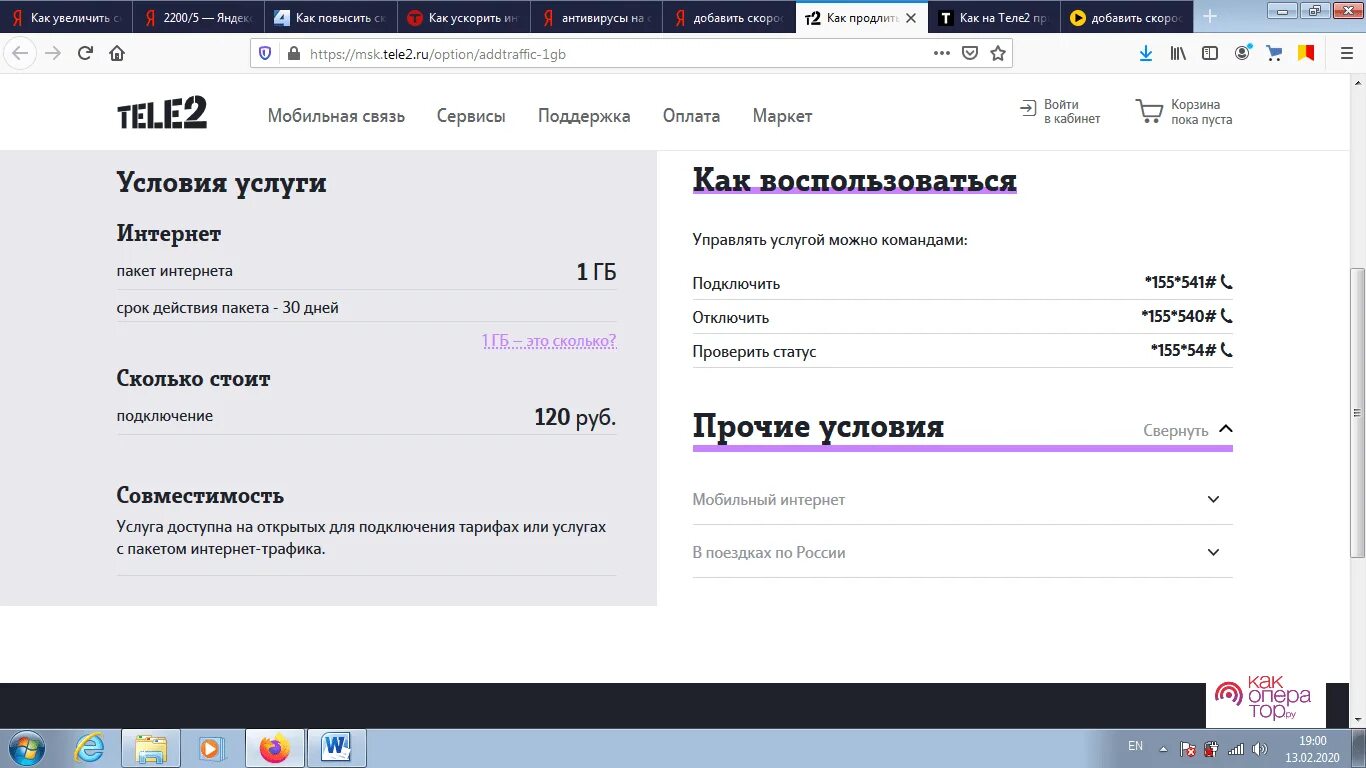Expand the В поездках по России section
The width and height of the screenshot is (1366, 768).
[962, 552]
